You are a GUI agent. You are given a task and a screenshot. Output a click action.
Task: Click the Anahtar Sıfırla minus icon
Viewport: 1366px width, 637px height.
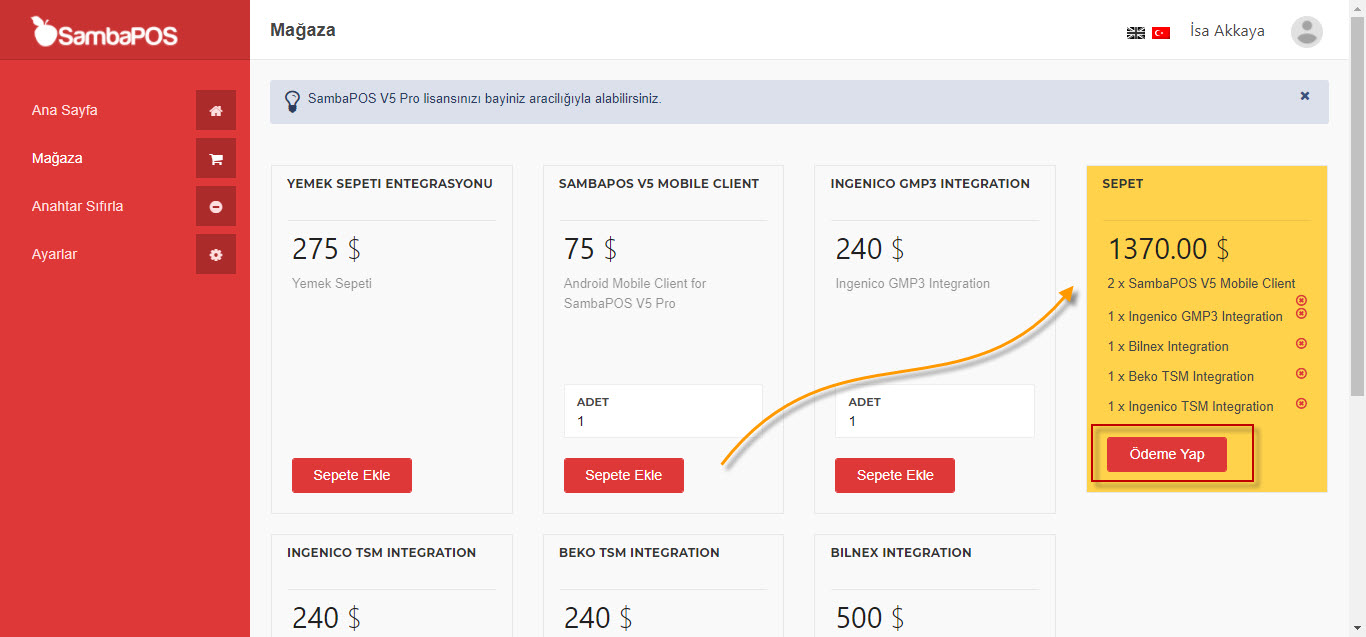(x=216, y=206)
